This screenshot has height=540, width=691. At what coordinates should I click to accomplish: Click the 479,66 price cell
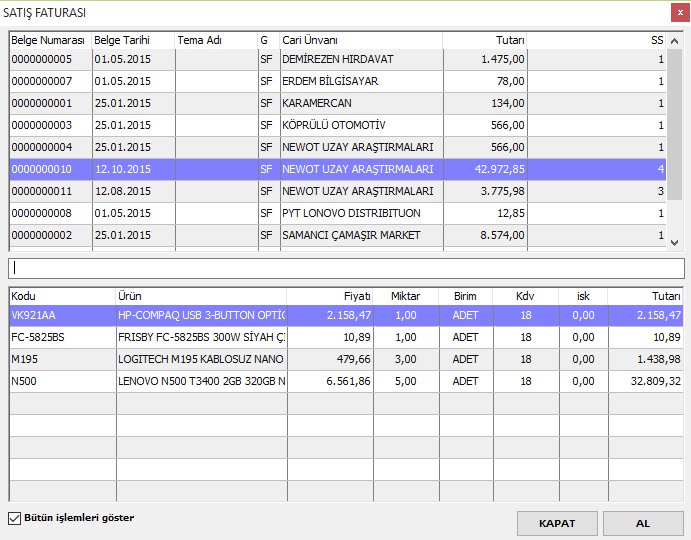click(x=330, y=360)
